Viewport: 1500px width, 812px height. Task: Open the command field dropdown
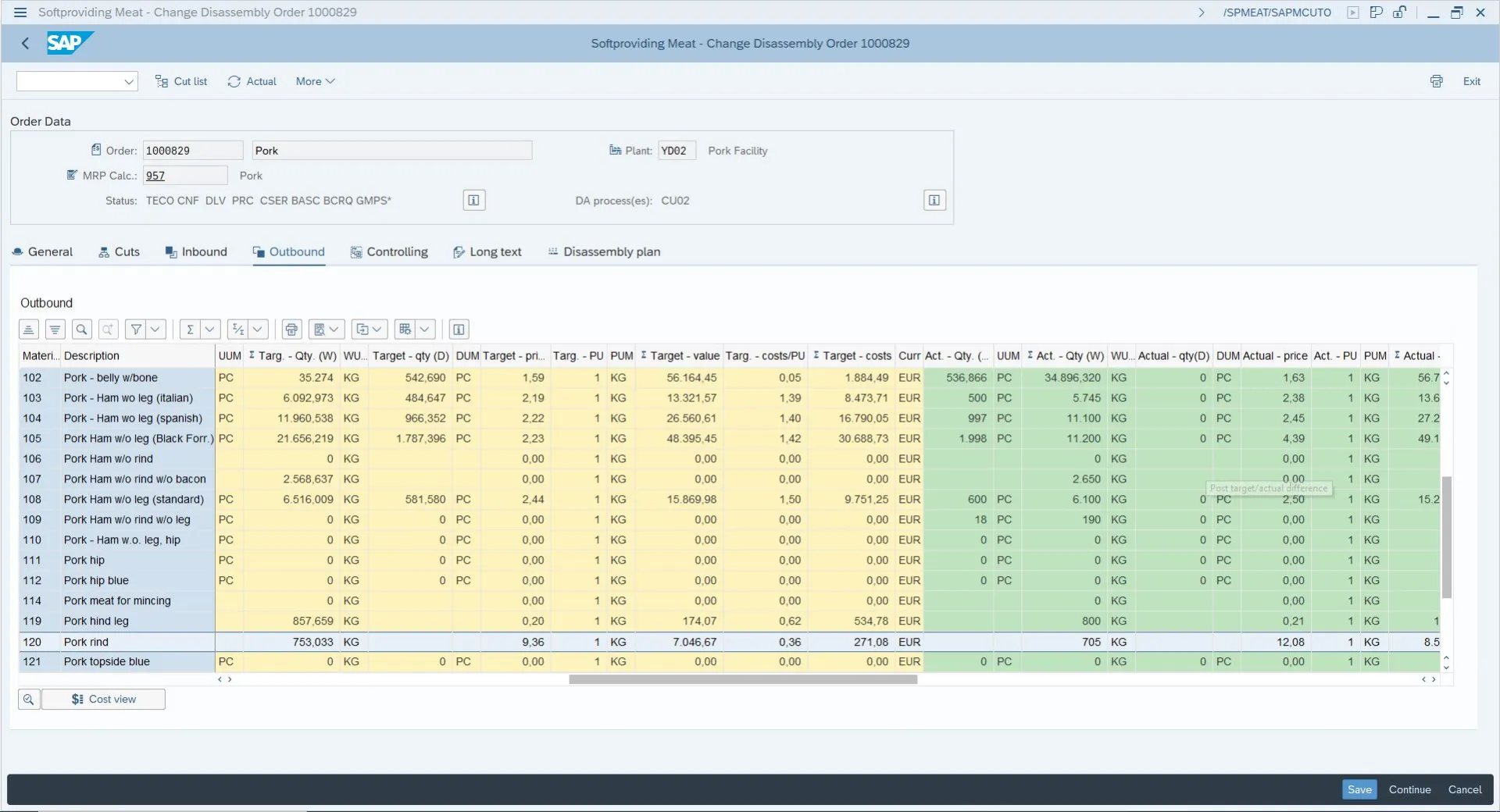(129, 81)
